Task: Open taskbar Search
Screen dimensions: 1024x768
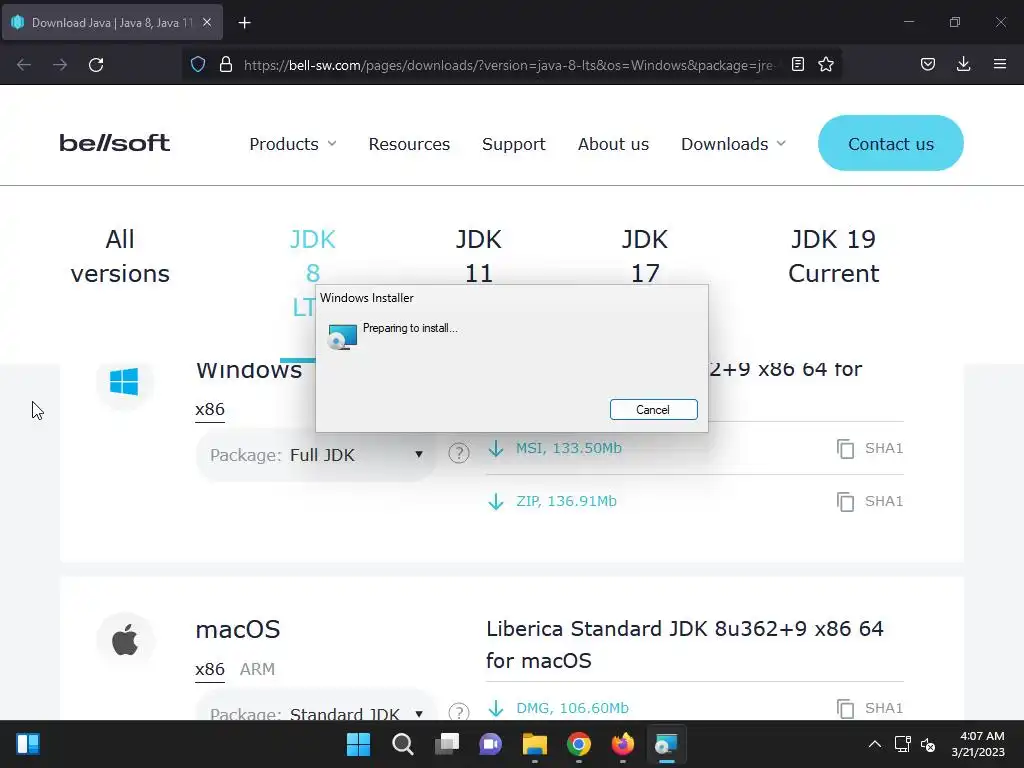Action: pos(402,744)
